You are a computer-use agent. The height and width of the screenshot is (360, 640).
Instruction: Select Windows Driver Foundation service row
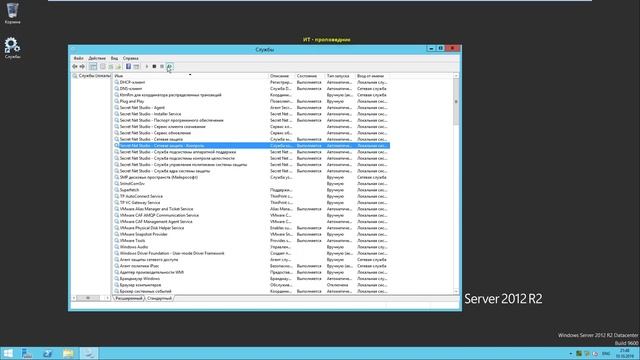coord(251,253)
